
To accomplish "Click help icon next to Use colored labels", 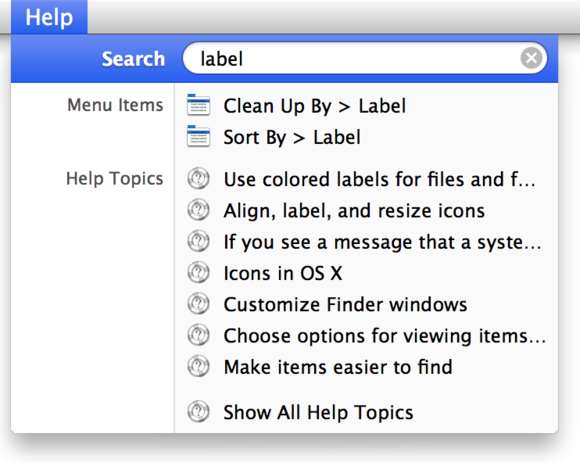I will point(199,179).
